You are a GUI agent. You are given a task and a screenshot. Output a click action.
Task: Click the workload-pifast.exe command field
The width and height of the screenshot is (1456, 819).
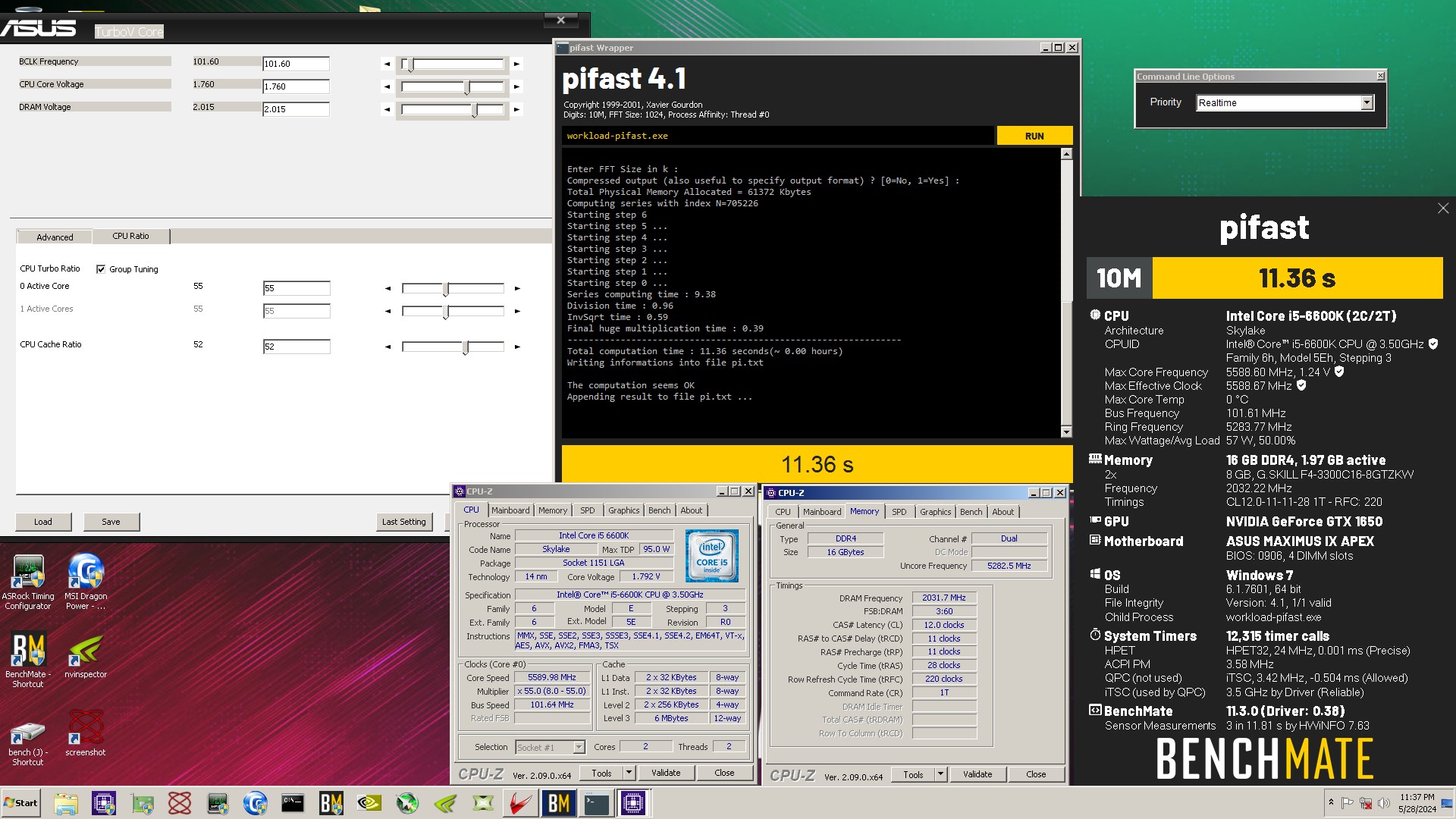(778, 136)
